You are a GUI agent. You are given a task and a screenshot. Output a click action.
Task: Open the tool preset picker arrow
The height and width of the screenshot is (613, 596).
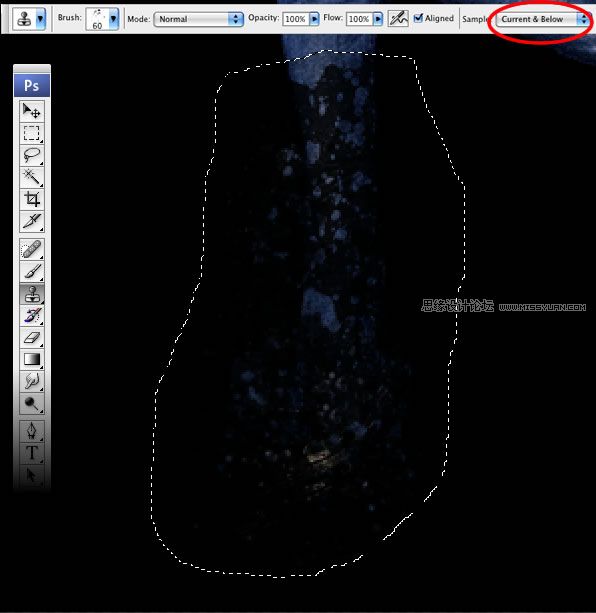[x=40, y=19]
